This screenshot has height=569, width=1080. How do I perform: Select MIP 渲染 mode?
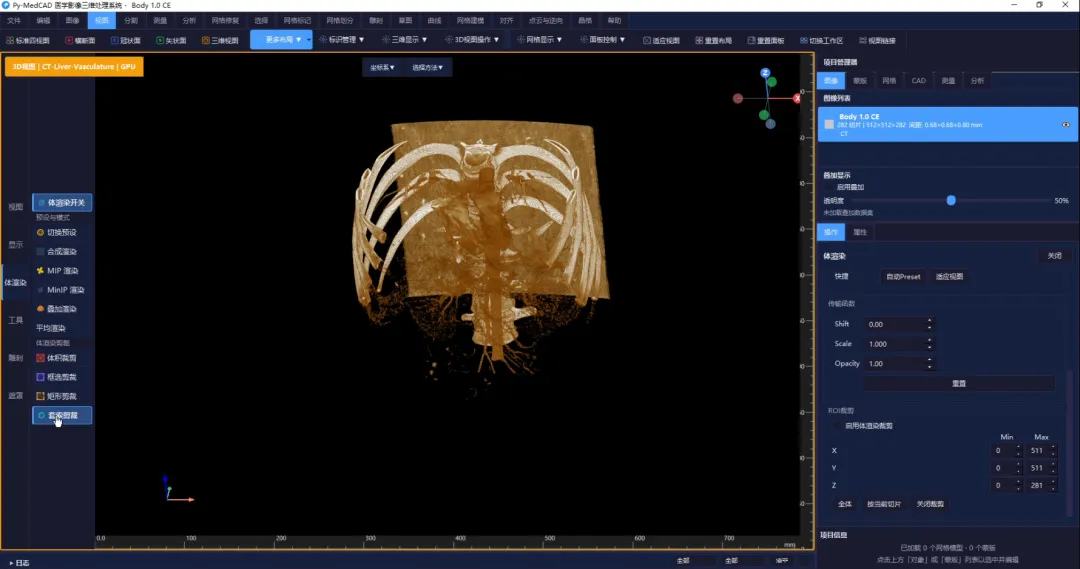click(62, 271)
